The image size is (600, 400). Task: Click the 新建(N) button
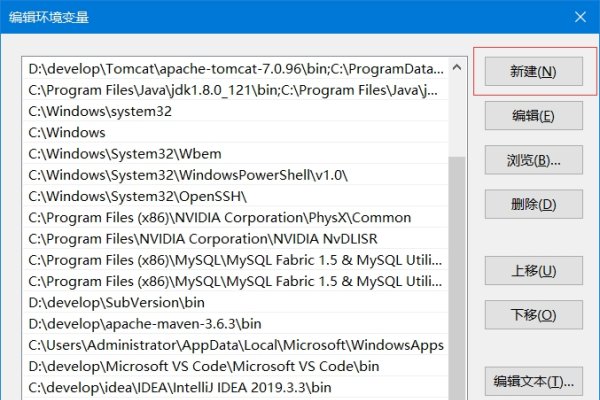pos(533,72)
